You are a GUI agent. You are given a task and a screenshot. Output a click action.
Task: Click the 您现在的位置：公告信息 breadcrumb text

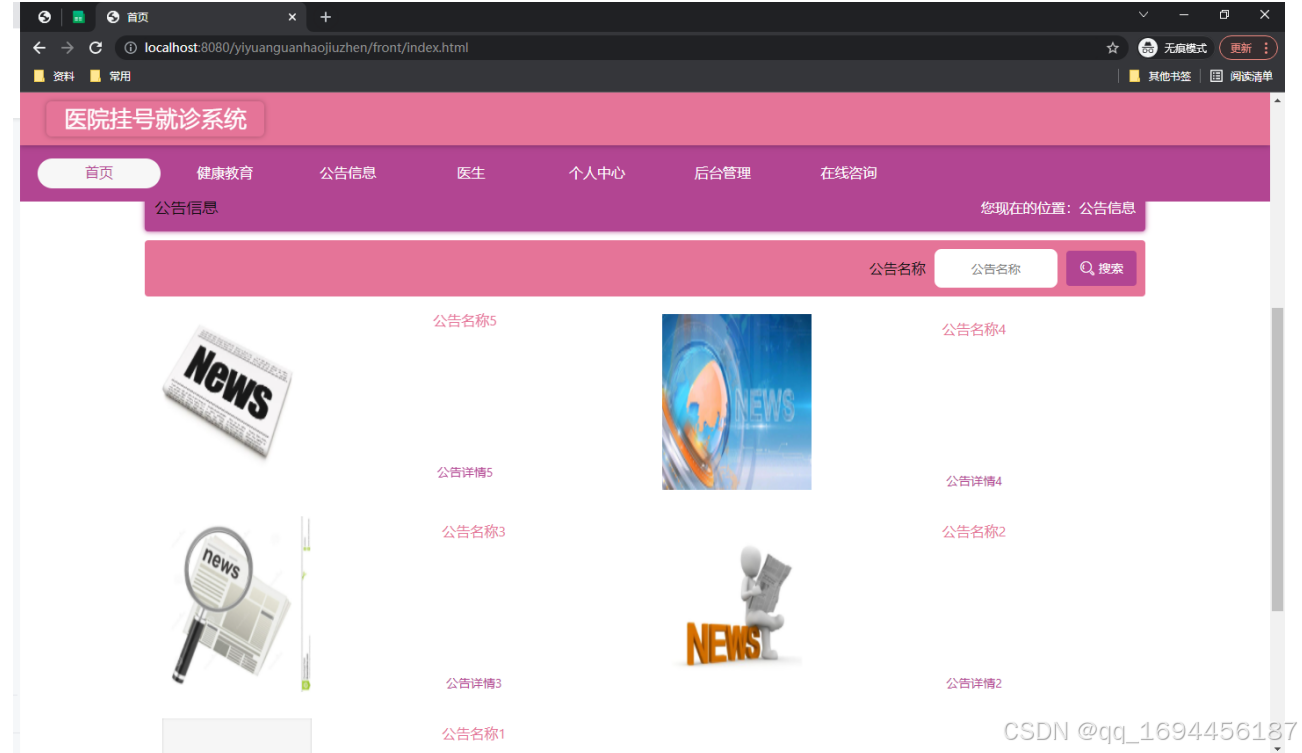tap(1058, 208)
